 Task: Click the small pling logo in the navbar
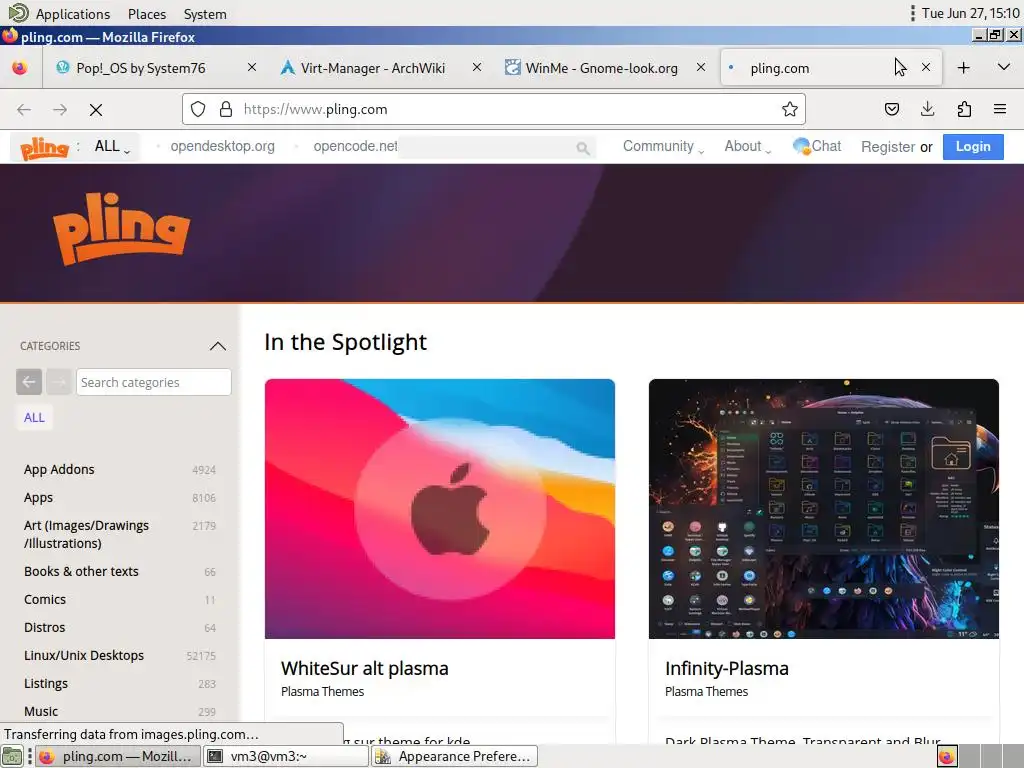coord(44,148)
